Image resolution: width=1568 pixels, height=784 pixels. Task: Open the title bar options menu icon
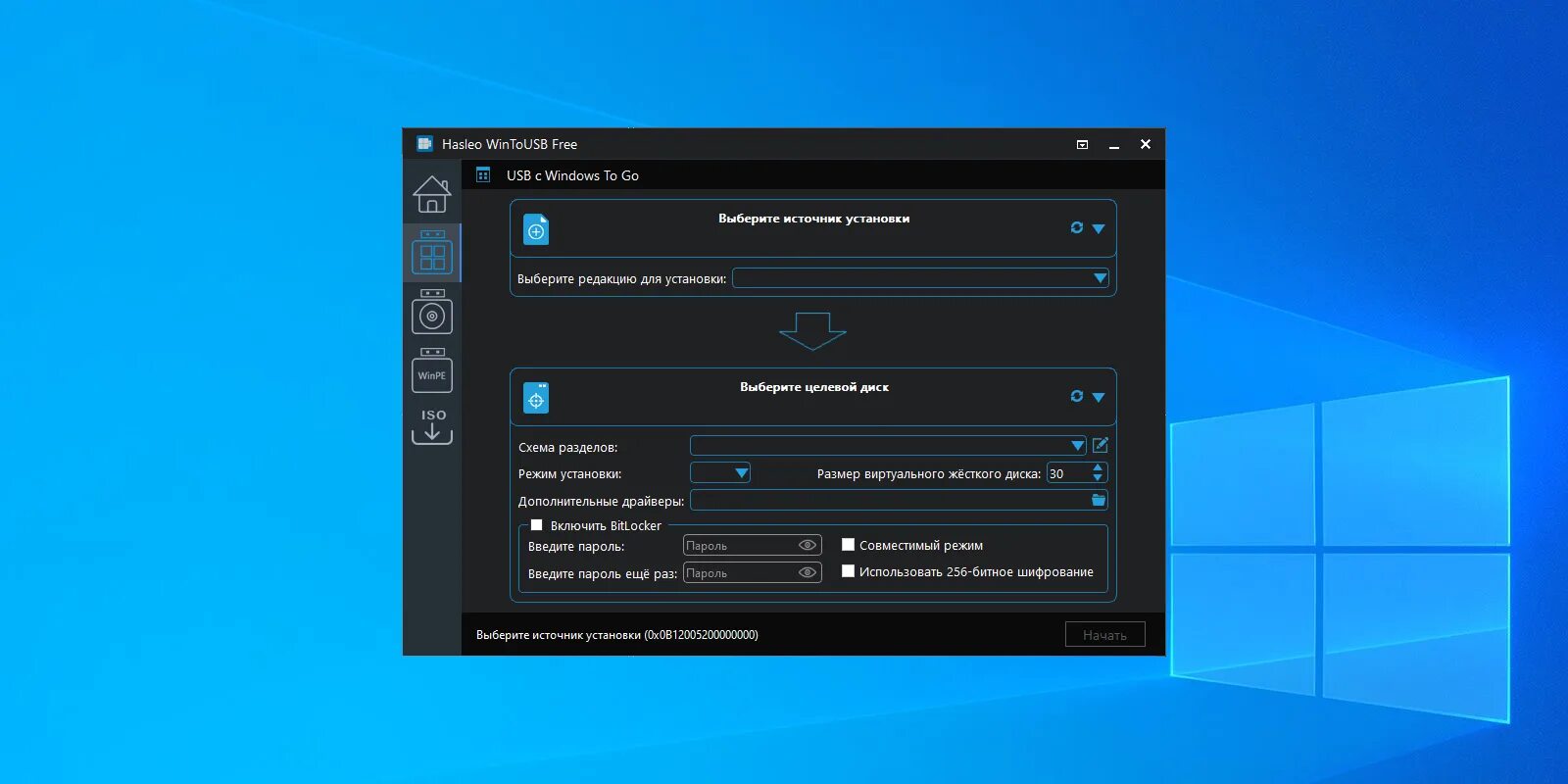[x=1083, y=145]
